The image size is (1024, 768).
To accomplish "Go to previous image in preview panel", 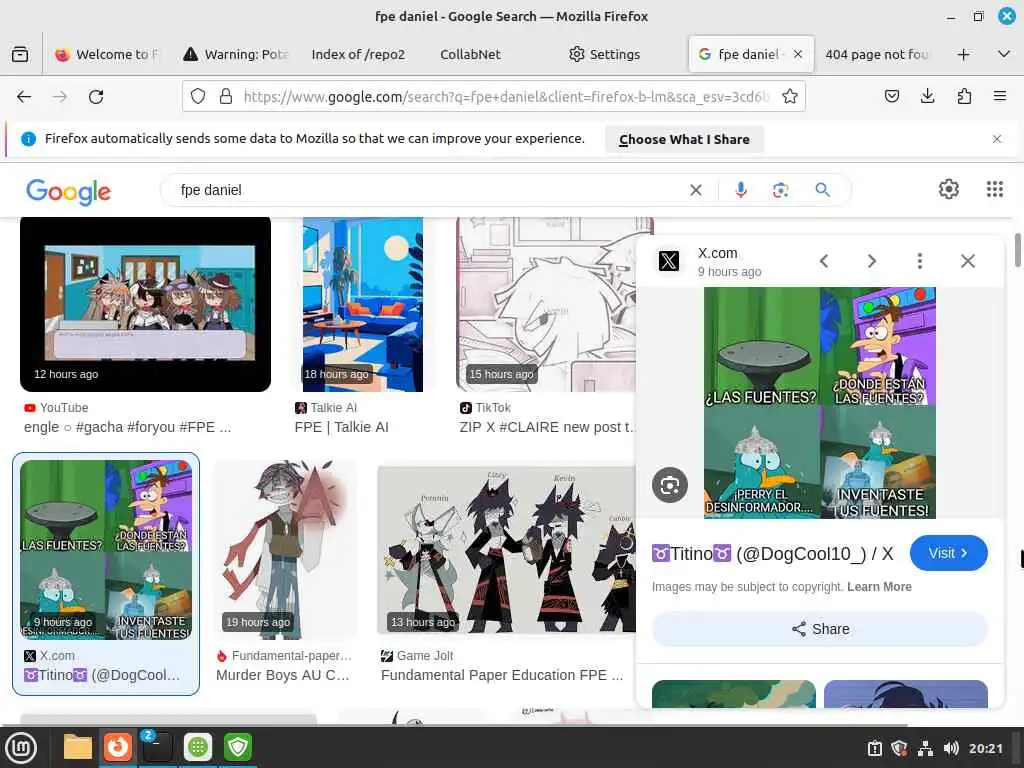I will point(824,261).
